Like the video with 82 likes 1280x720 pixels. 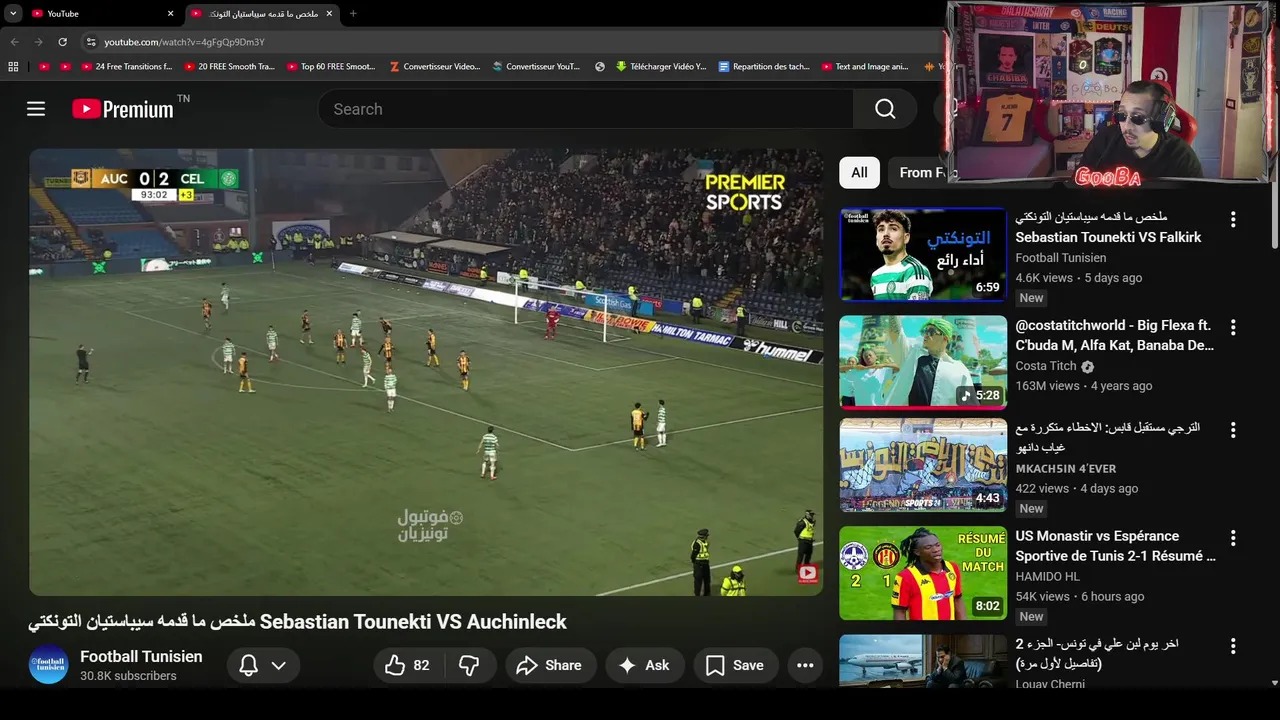[407, 665]
